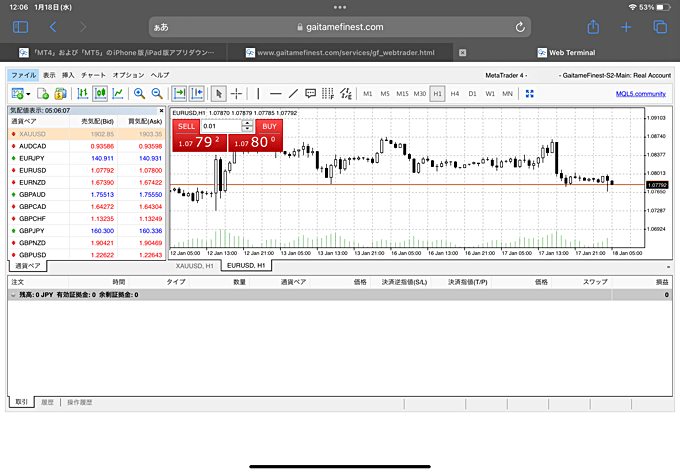Toggle auto scroll to chart end
This screenshot has width=680, height=473.
pyautogui.click(x=179, y=94)
